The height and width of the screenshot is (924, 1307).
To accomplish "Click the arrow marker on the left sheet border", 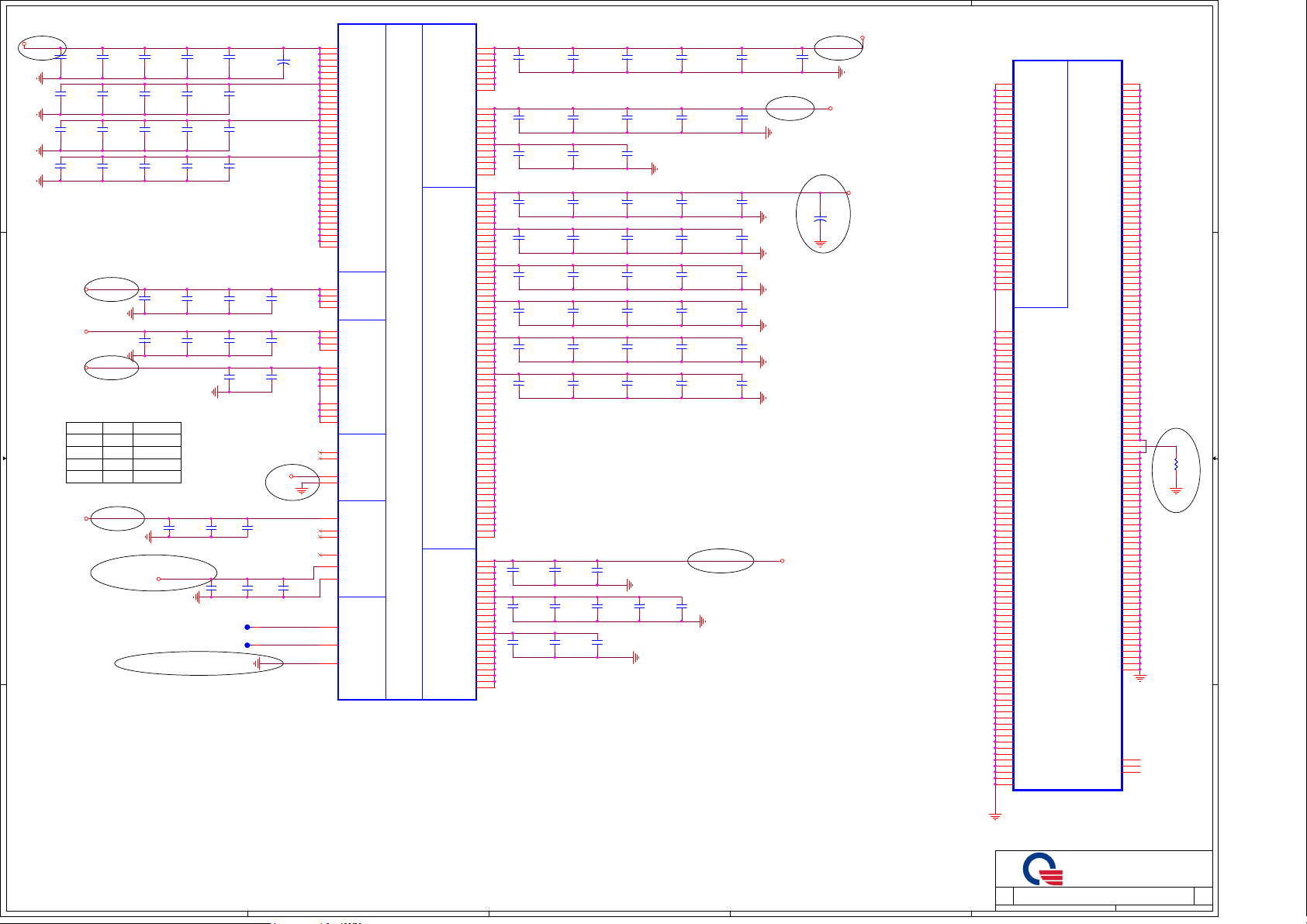I will (5, 459).
